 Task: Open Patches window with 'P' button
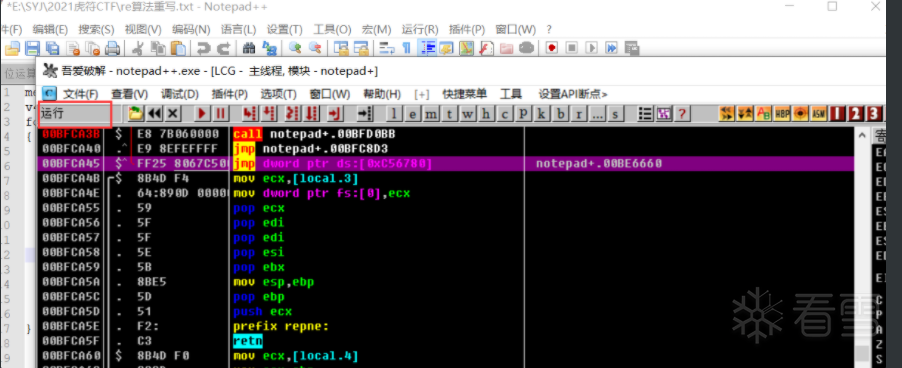pos(523,114)
